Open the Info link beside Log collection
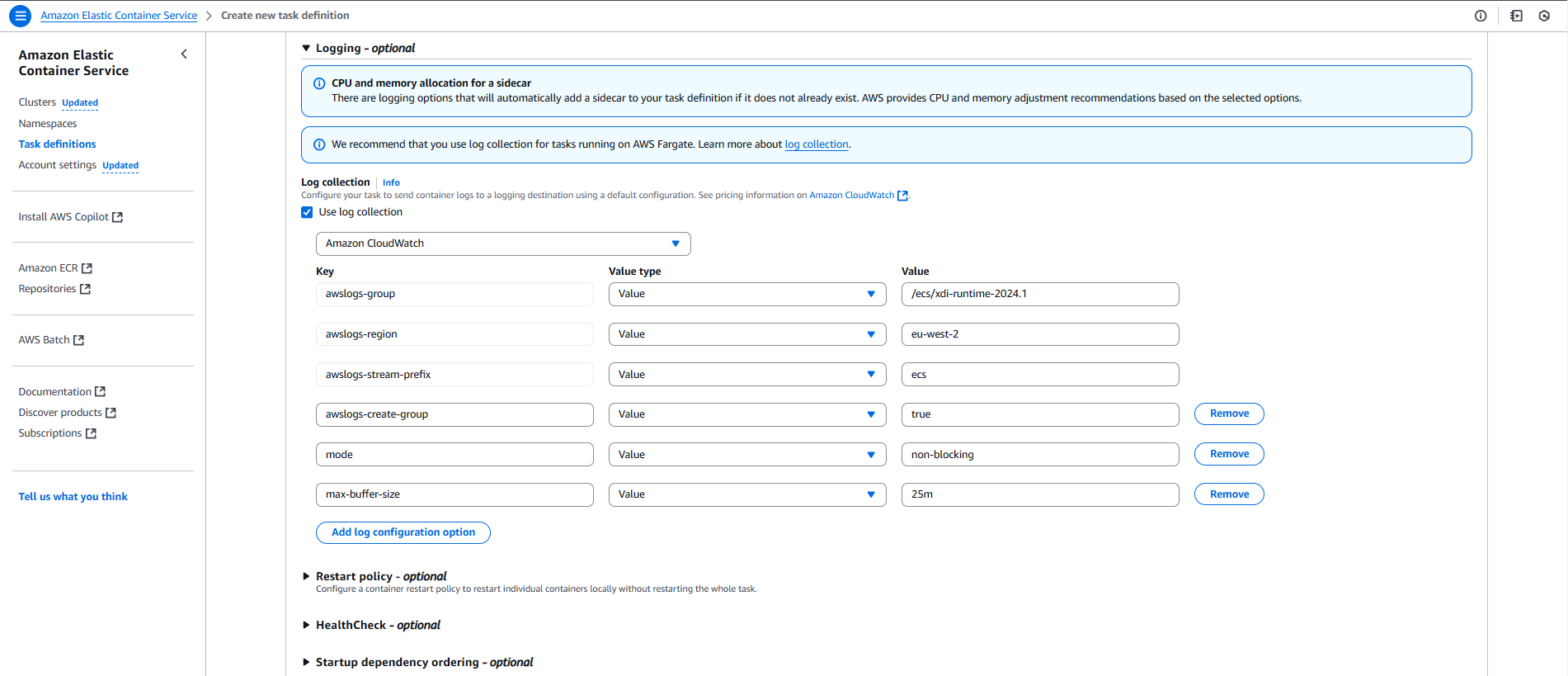This screenshot has height=676, width=1568. tap(391, 183)
